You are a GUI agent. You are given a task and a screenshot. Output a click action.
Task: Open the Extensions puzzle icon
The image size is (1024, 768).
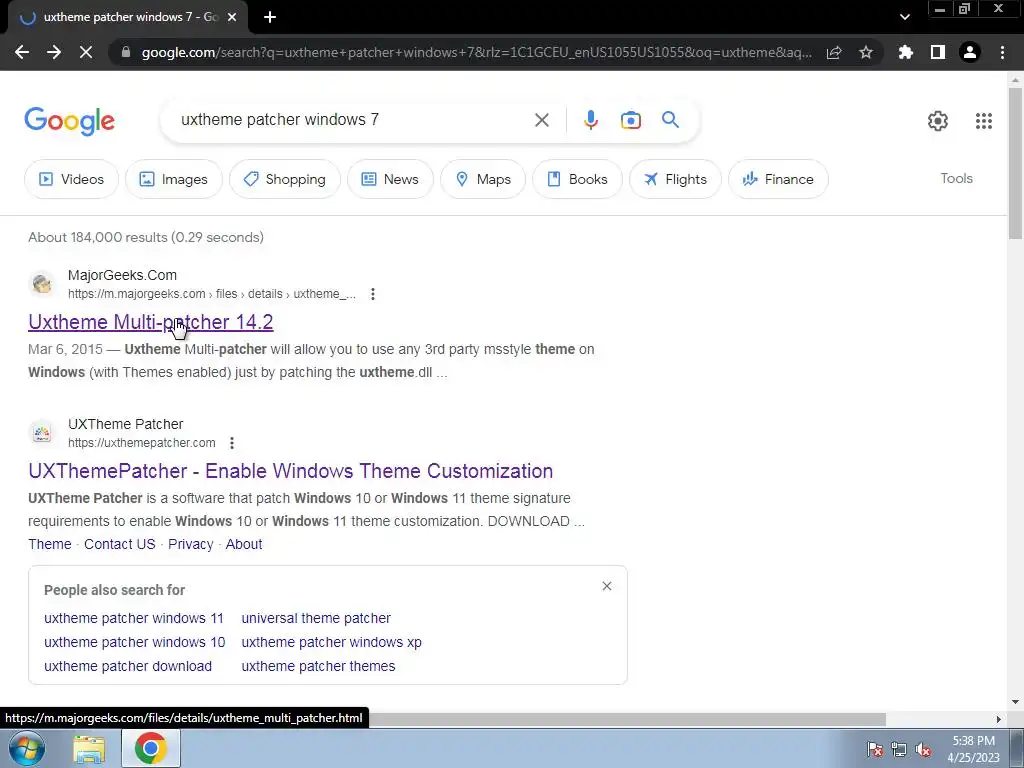(x=906, y=52)
